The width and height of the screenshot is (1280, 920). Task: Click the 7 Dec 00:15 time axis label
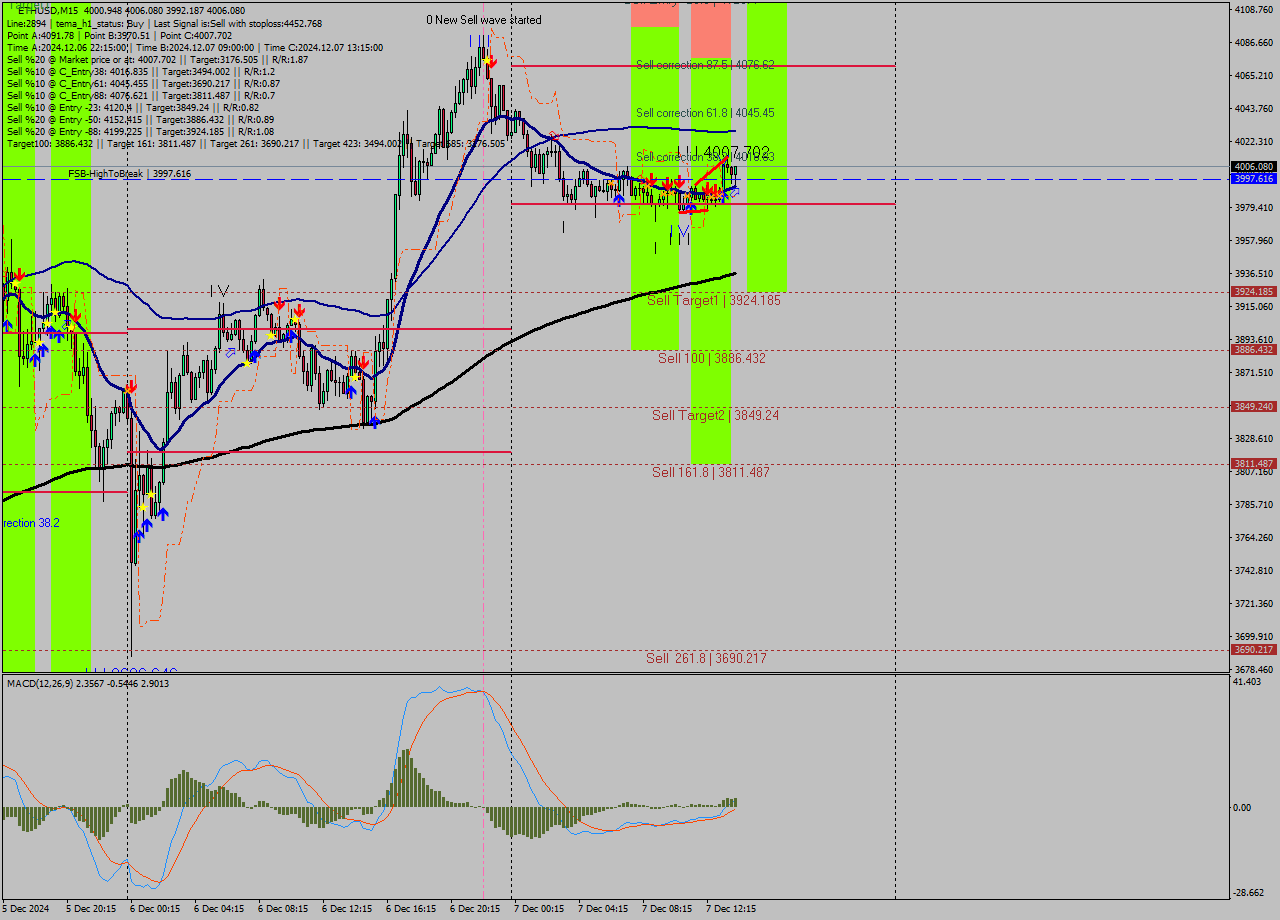coord(539,909)
